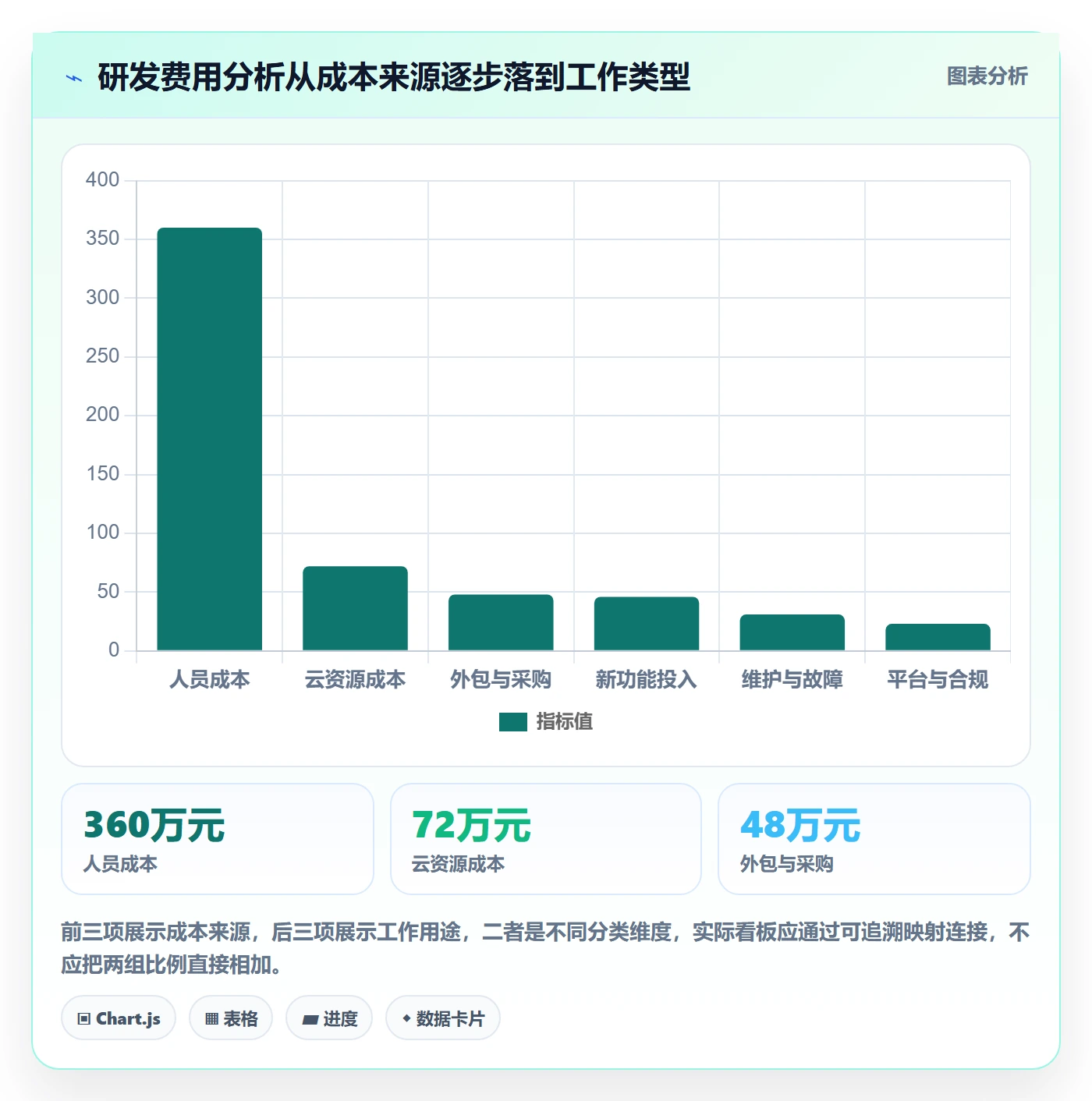Click the square icon in the Chart.js chip
This screenshot has width=1092, height=1101.
[x=84, y=1019]
